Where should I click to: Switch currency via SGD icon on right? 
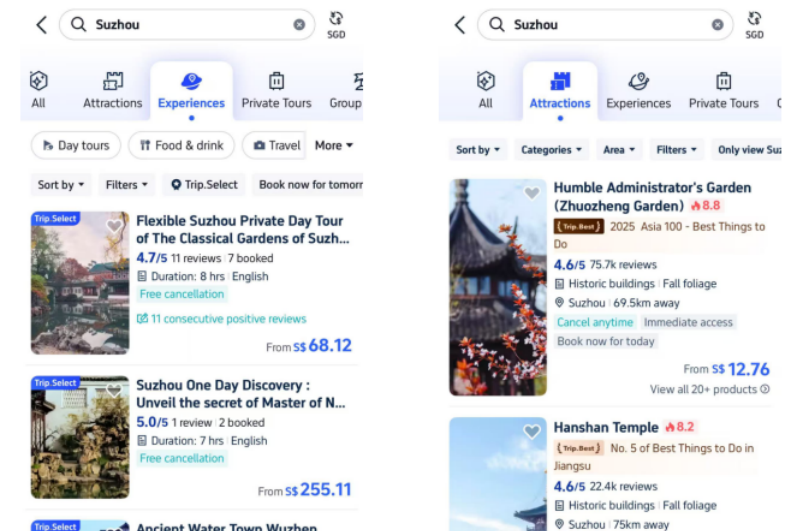pyautogui.click(x=754, y=25)
